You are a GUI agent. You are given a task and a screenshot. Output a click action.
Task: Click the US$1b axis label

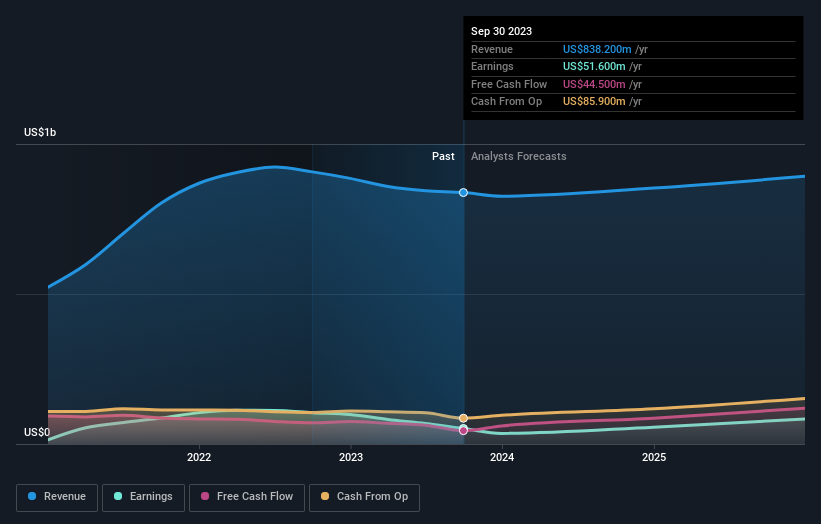[x=40, y=132]
